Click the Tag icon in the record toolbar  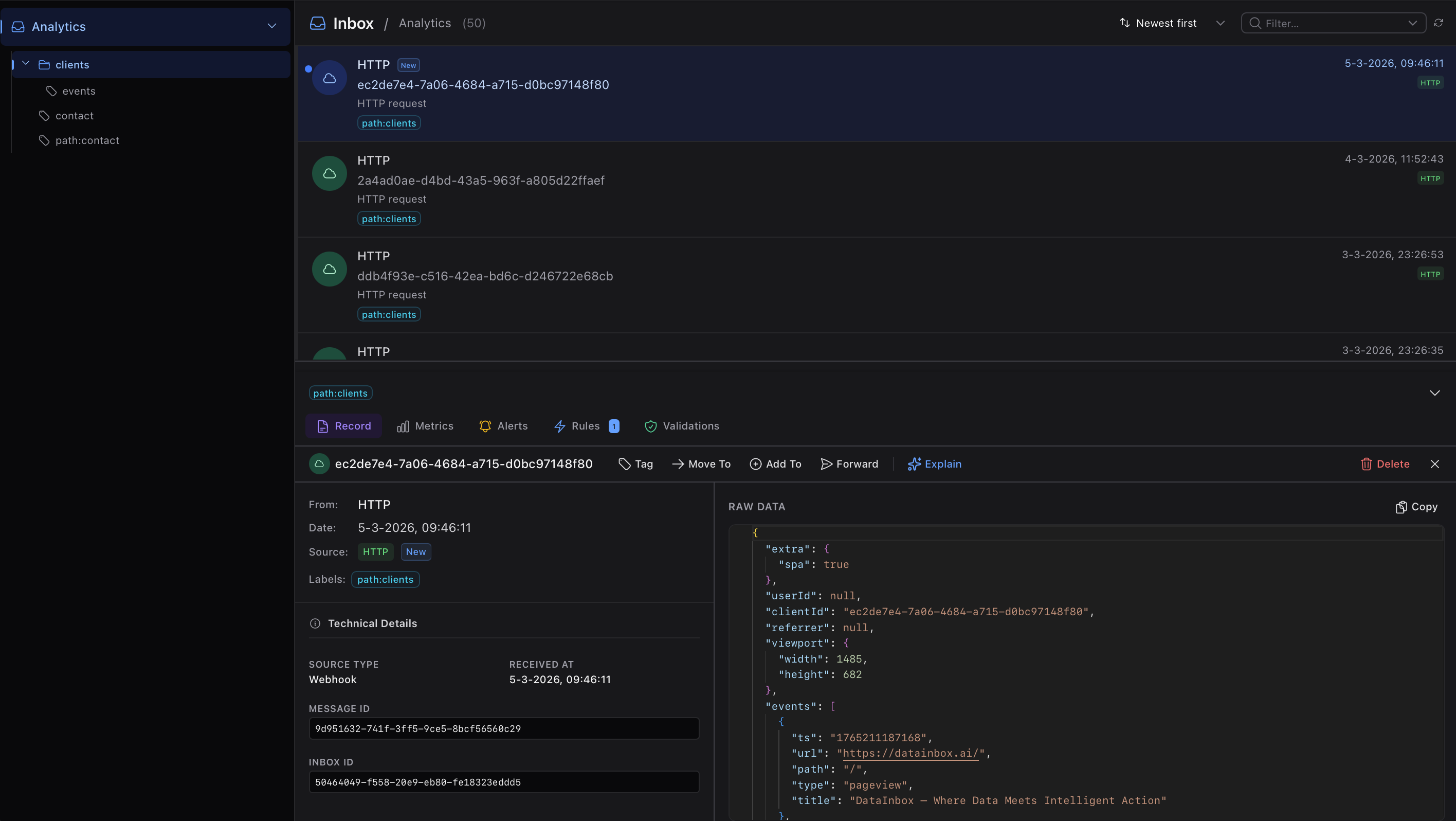tap(625, 464)
